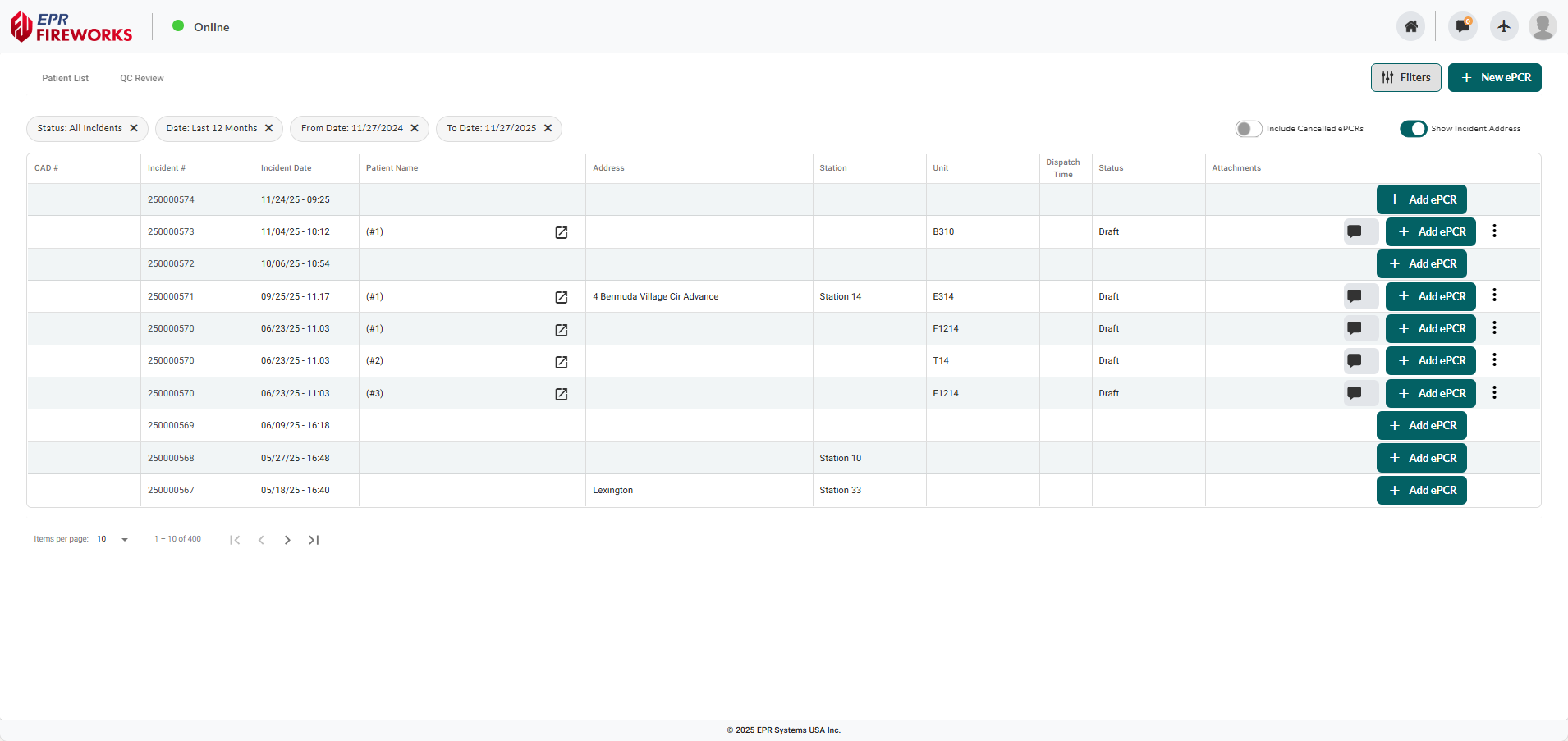The height and width of the screenshot is (741, 1568).
Task: Remove the To Date filter chip
Action: pos(548,128)
